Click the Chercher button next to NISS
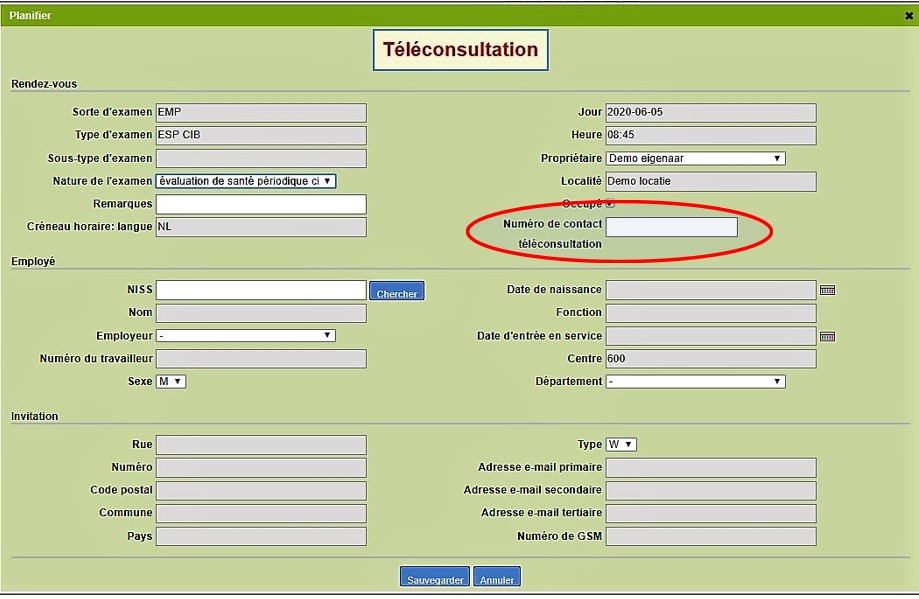Viewport: 919px width, 599px height. (x=397, y=291)
